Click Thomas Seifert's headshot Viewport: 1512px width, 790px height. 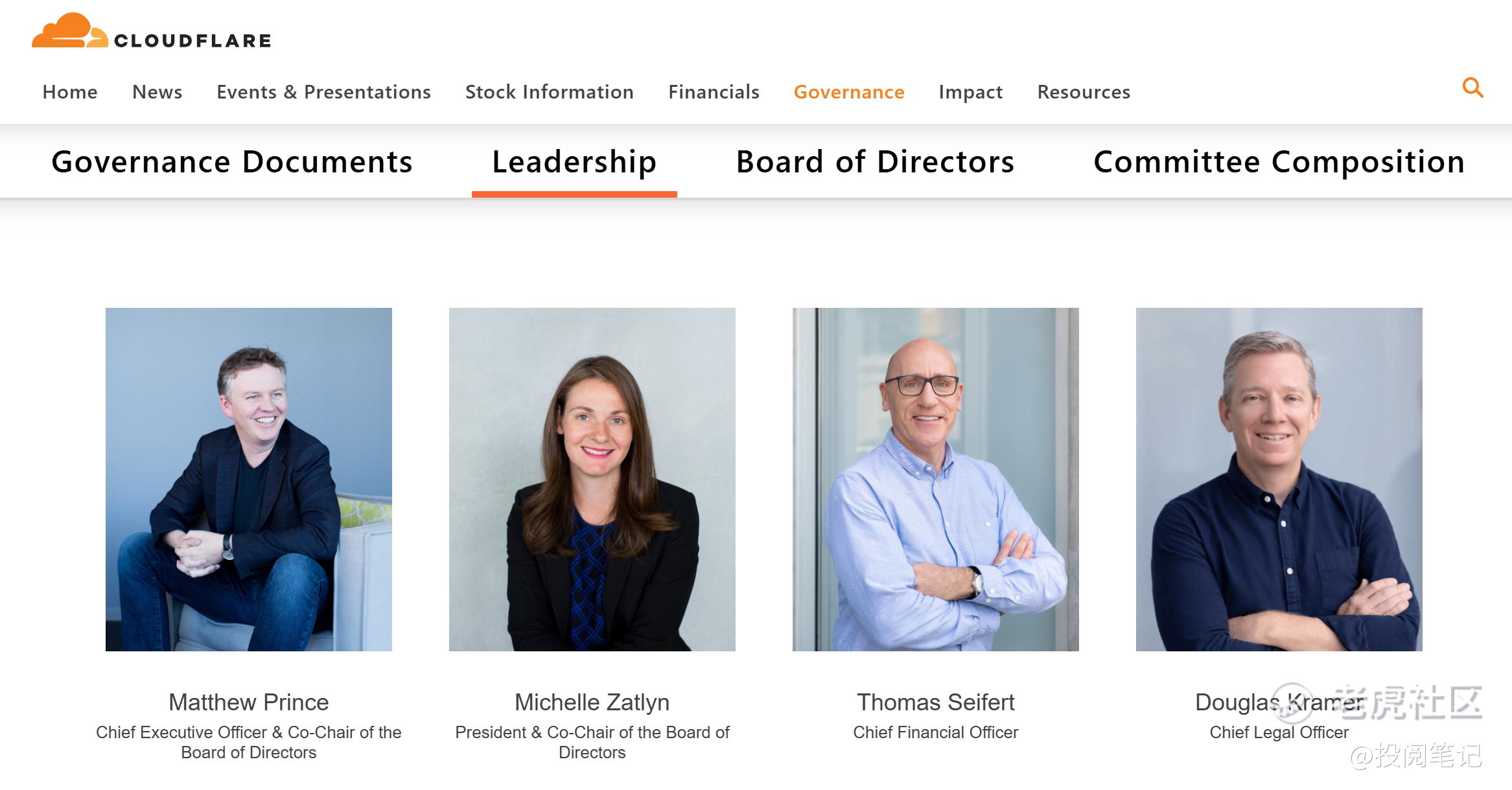pyautogui.click(x=936, y=479)
